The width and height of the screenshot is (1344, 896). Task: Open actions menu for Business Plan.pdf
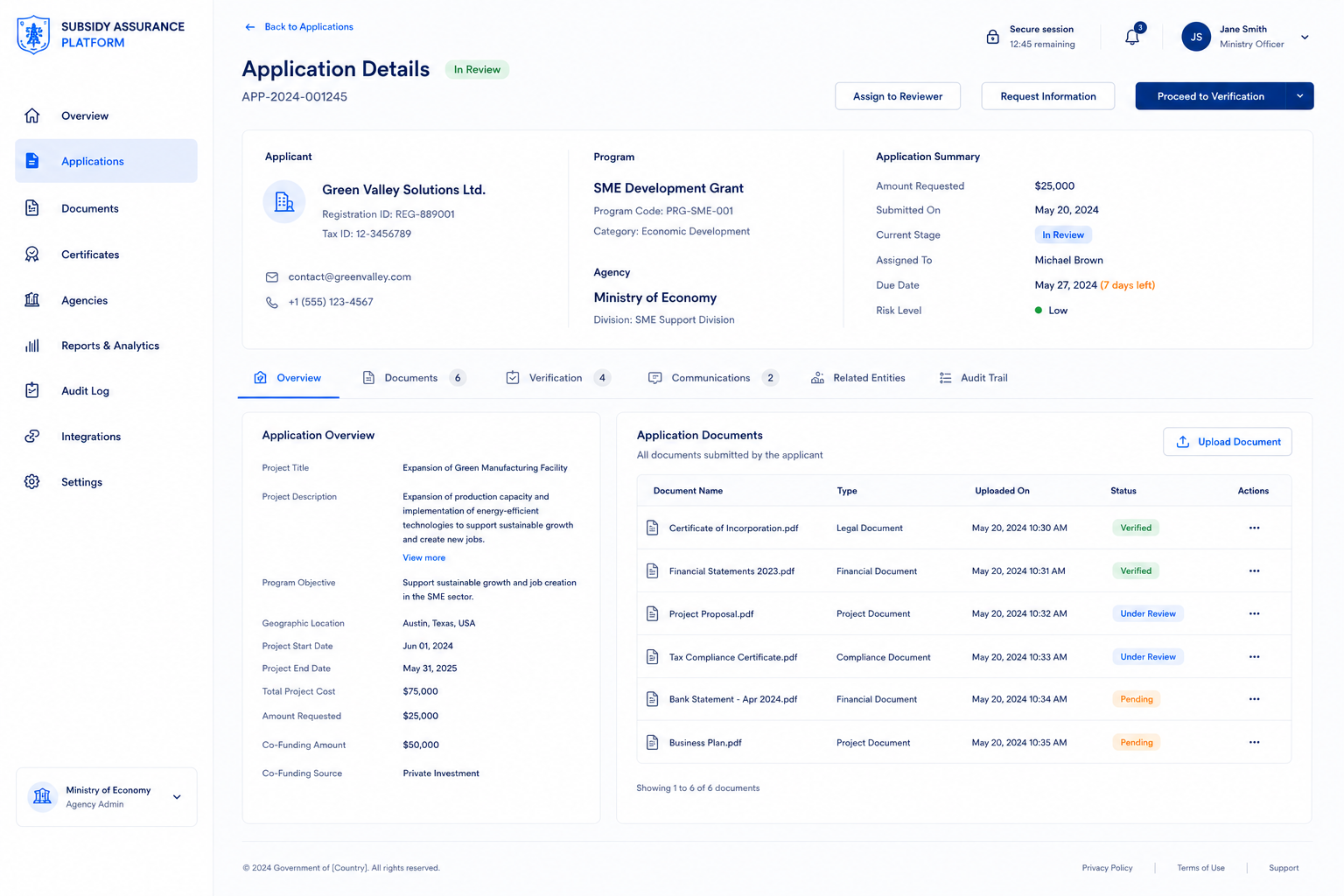[x=1254, y=742]
